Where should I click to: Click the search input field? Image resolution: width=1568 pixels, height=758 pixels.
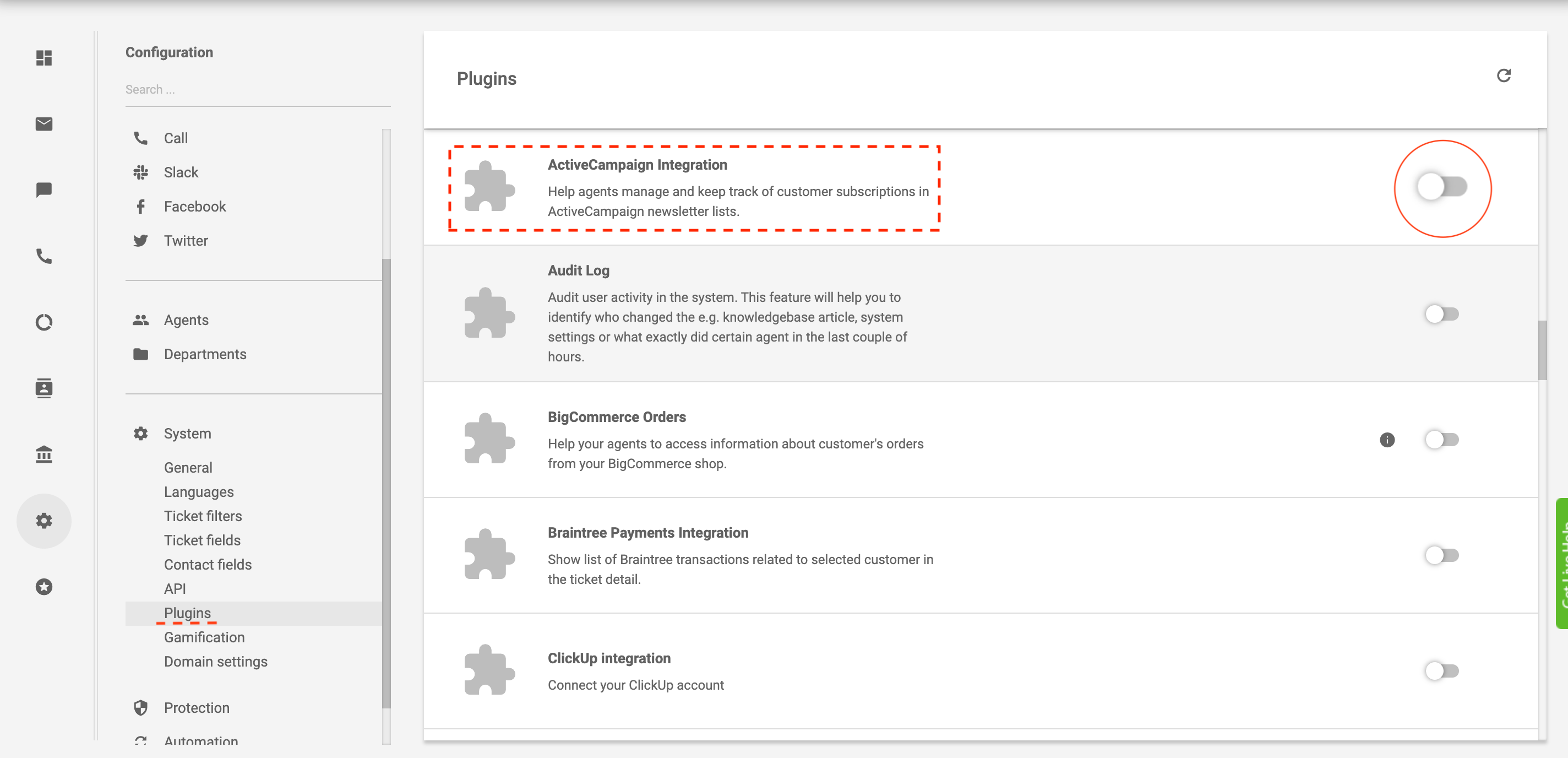click(257, 89)
